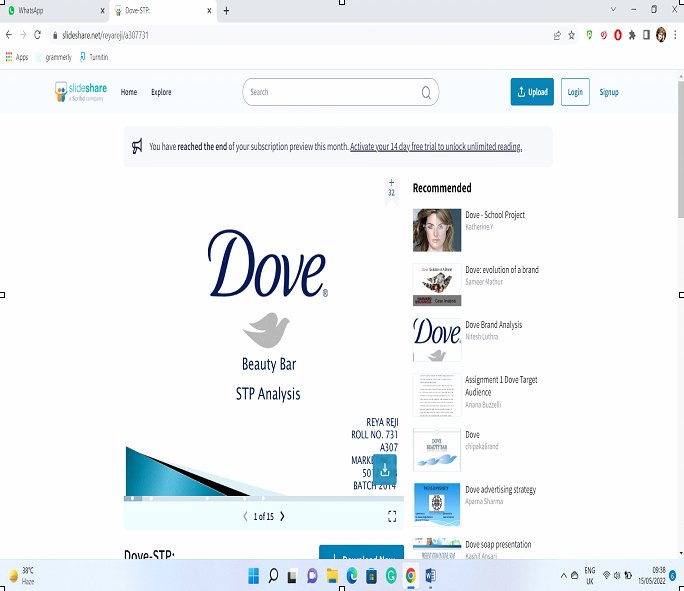Open the Explore menu item
This screenshot has height=591, width=684.
click(x=161, y=92)
